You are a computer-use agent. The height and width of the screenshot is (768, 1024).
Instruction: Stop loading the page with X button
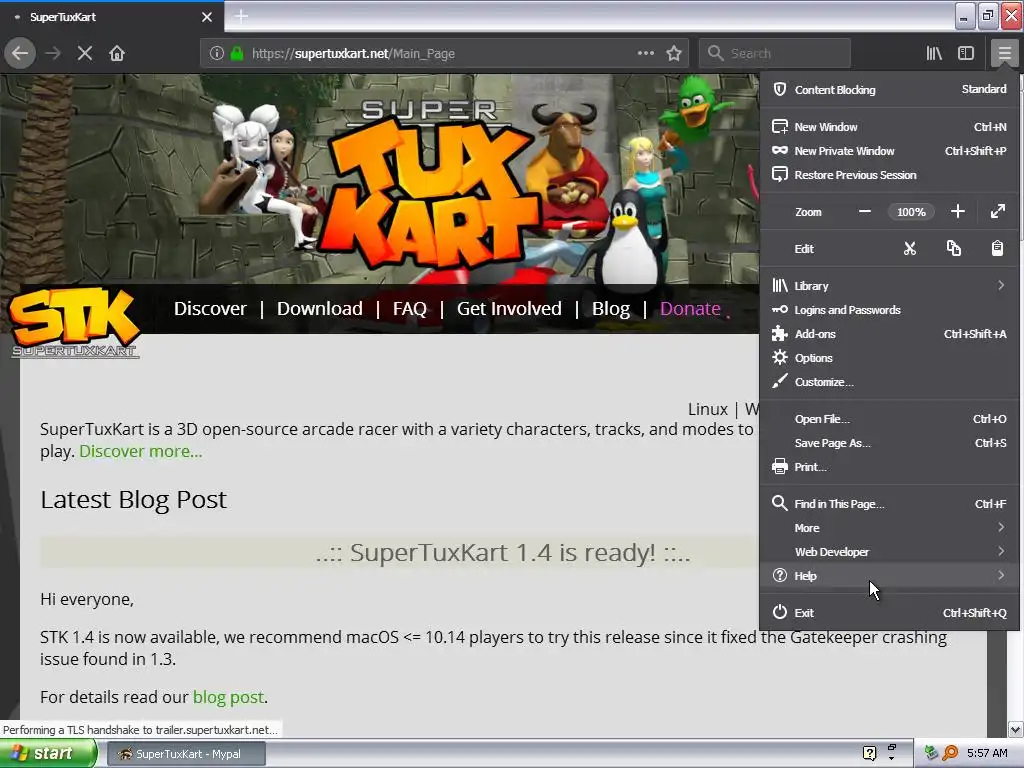85,53
